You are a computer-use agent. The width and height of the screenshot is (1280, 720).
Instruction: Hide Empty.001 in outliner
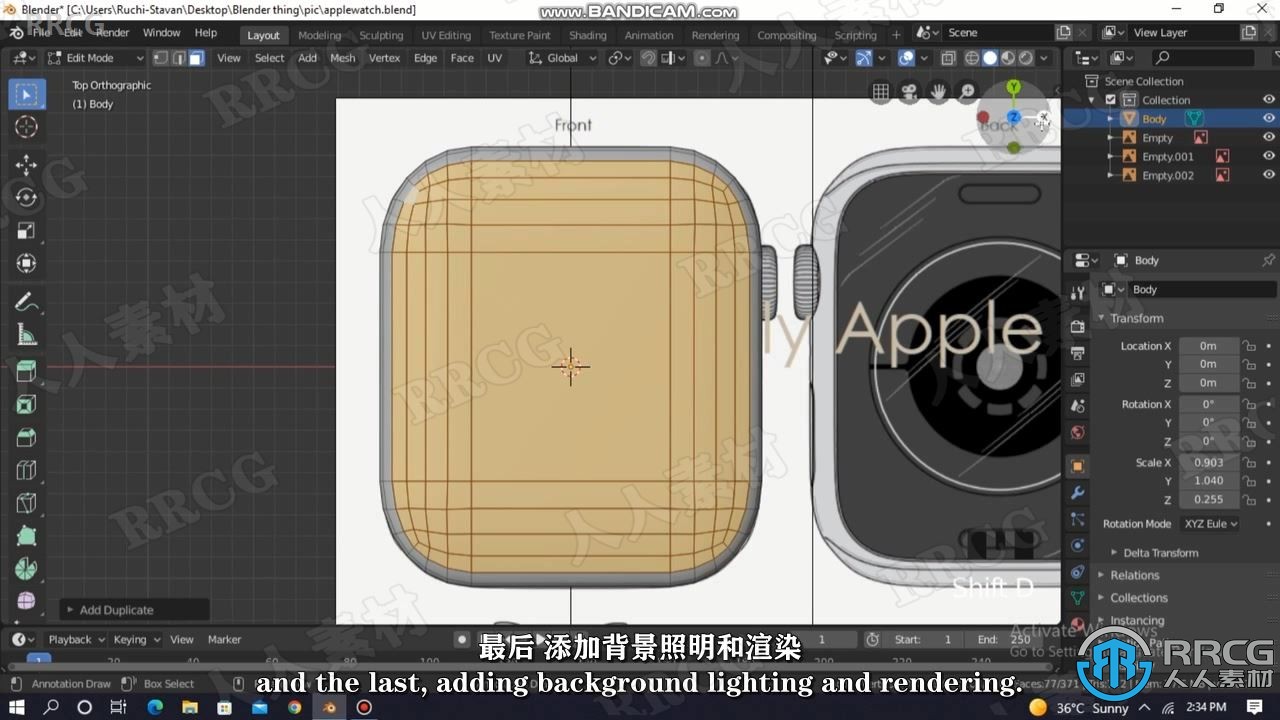[x=1268, y=156]
